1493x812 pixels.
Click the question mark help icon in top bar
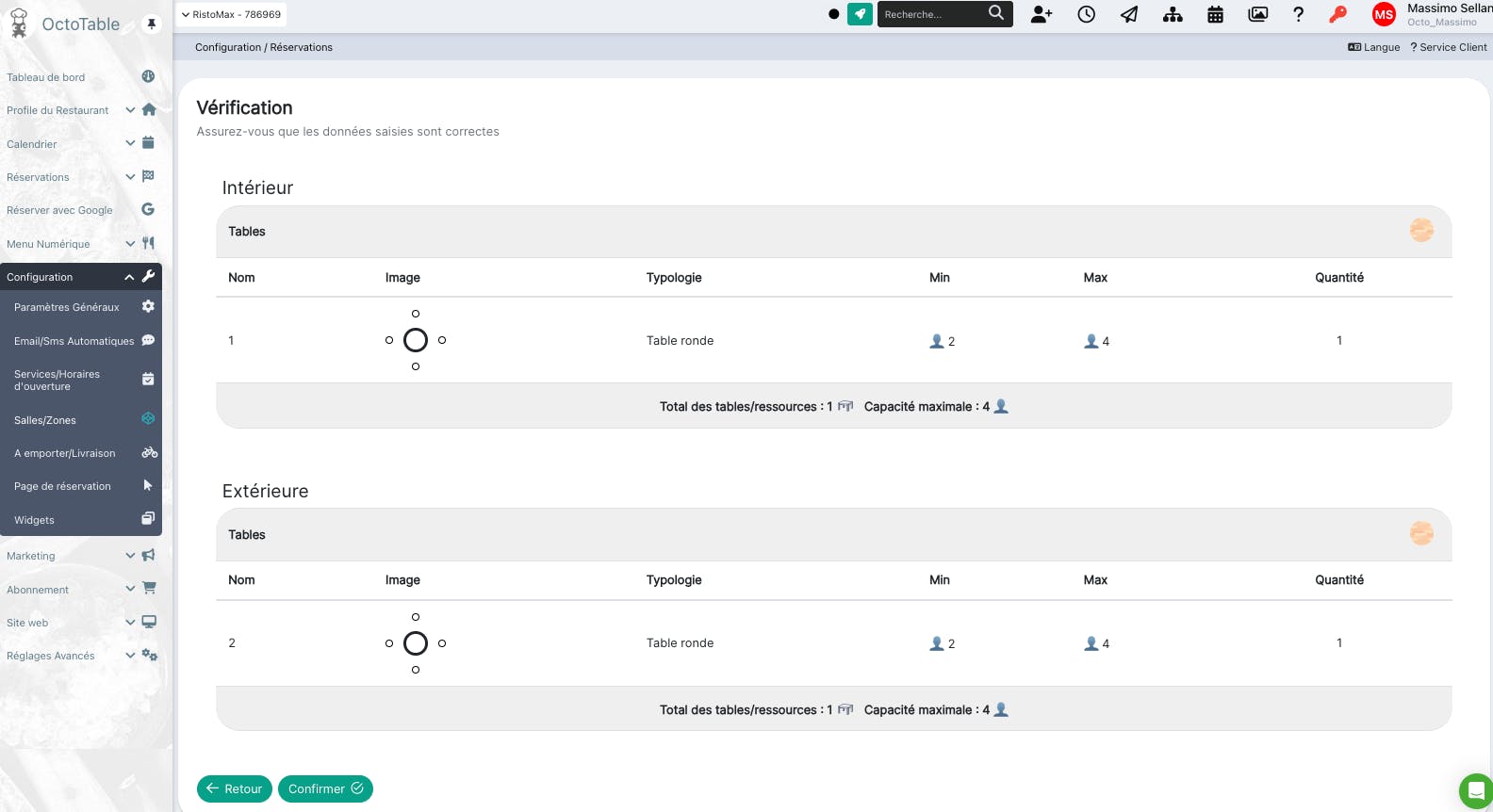point(1298,14)
